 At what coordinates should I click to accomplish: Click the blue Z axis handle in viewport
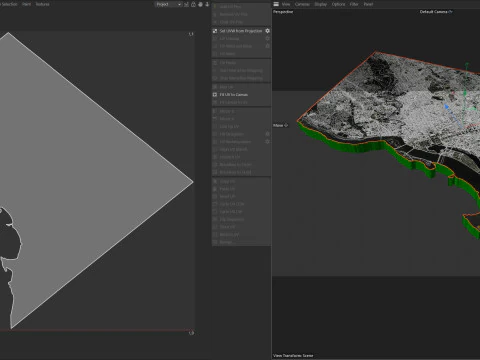(447, 107)
